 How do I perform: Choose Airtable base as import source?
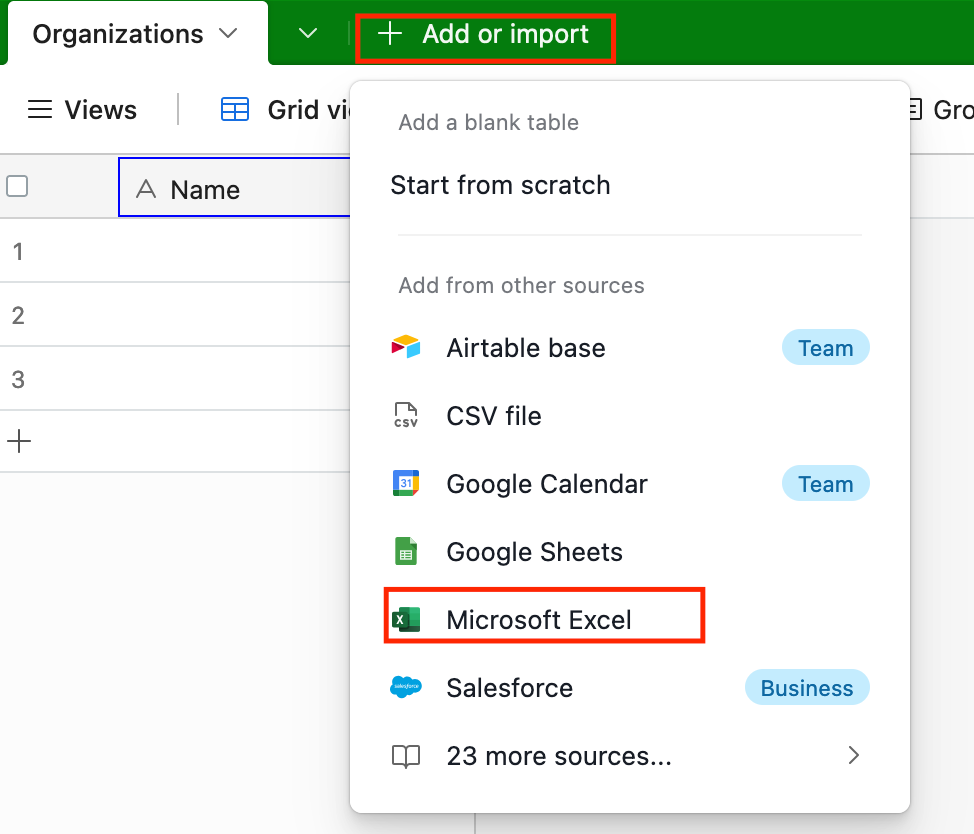point(630,348)
